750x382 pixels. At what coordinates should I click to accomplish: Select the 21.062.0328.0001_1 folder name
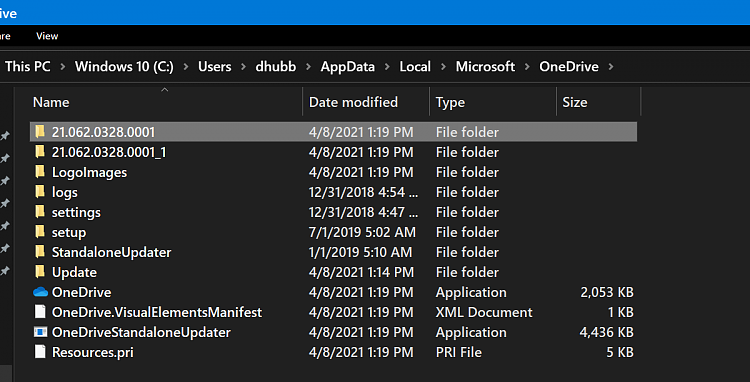pyautogui.click(x=109, y=152)
